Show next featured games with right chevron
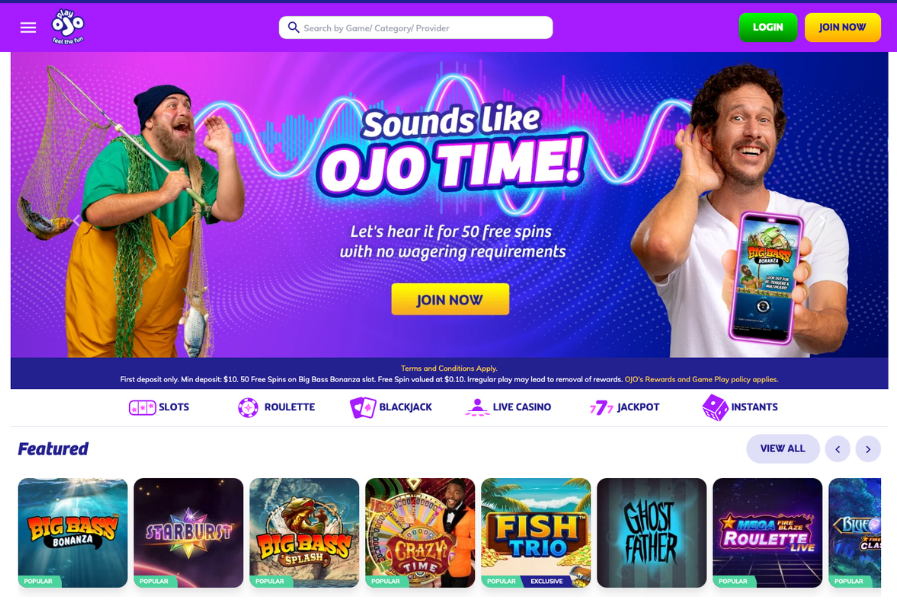The height and width of the screenshot is (600, 897). click(x=868, y=449)
